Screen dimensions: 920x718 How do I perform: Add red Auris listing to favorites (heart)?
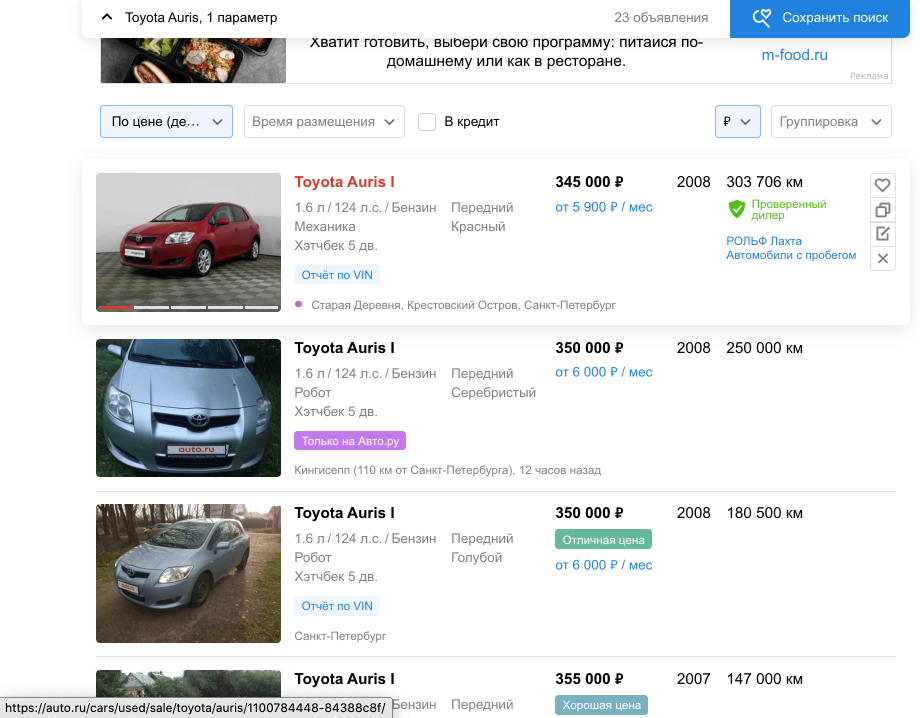(882, 185)
